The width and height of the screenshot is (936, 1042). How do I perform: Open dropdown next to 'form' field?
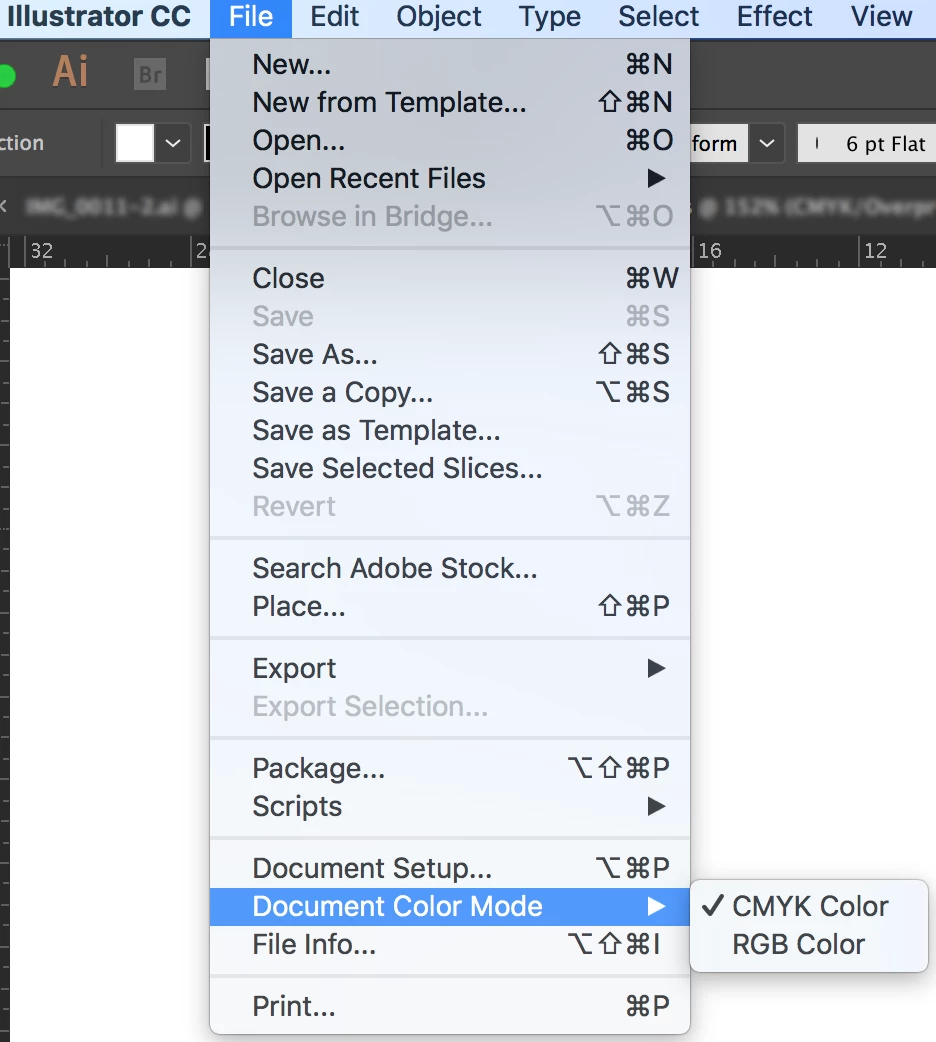[766, 143]
